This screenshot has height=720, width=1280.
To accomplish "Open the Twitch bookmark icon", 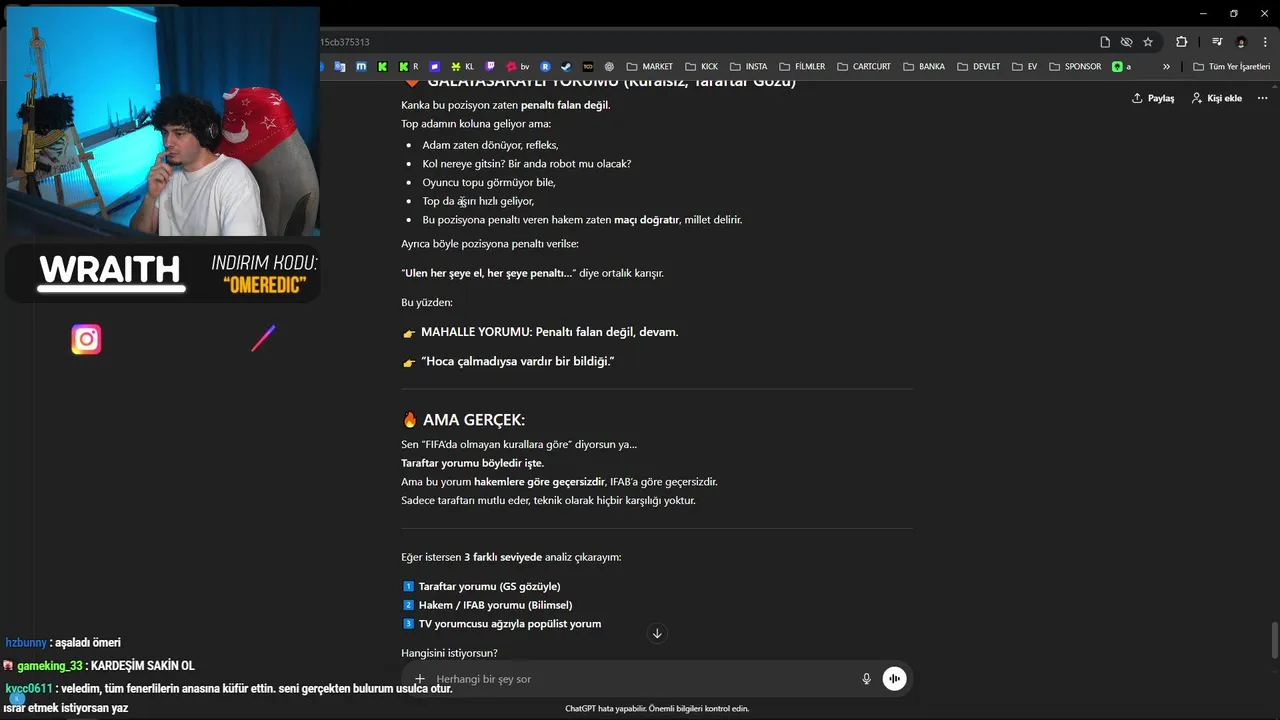I will pyautogui.click(x=490, y=67).
